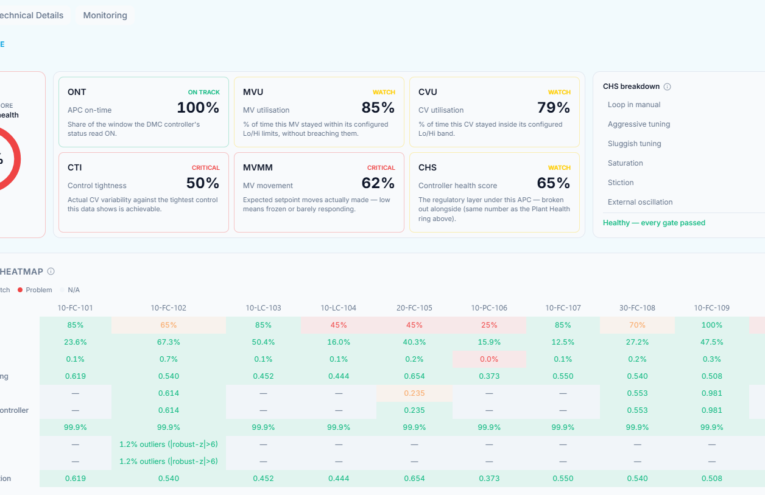Image resolution: width=765 pixels, height=495 pixels.
Task: Open the ONT APC on-time card
Action: click(143, 112)
